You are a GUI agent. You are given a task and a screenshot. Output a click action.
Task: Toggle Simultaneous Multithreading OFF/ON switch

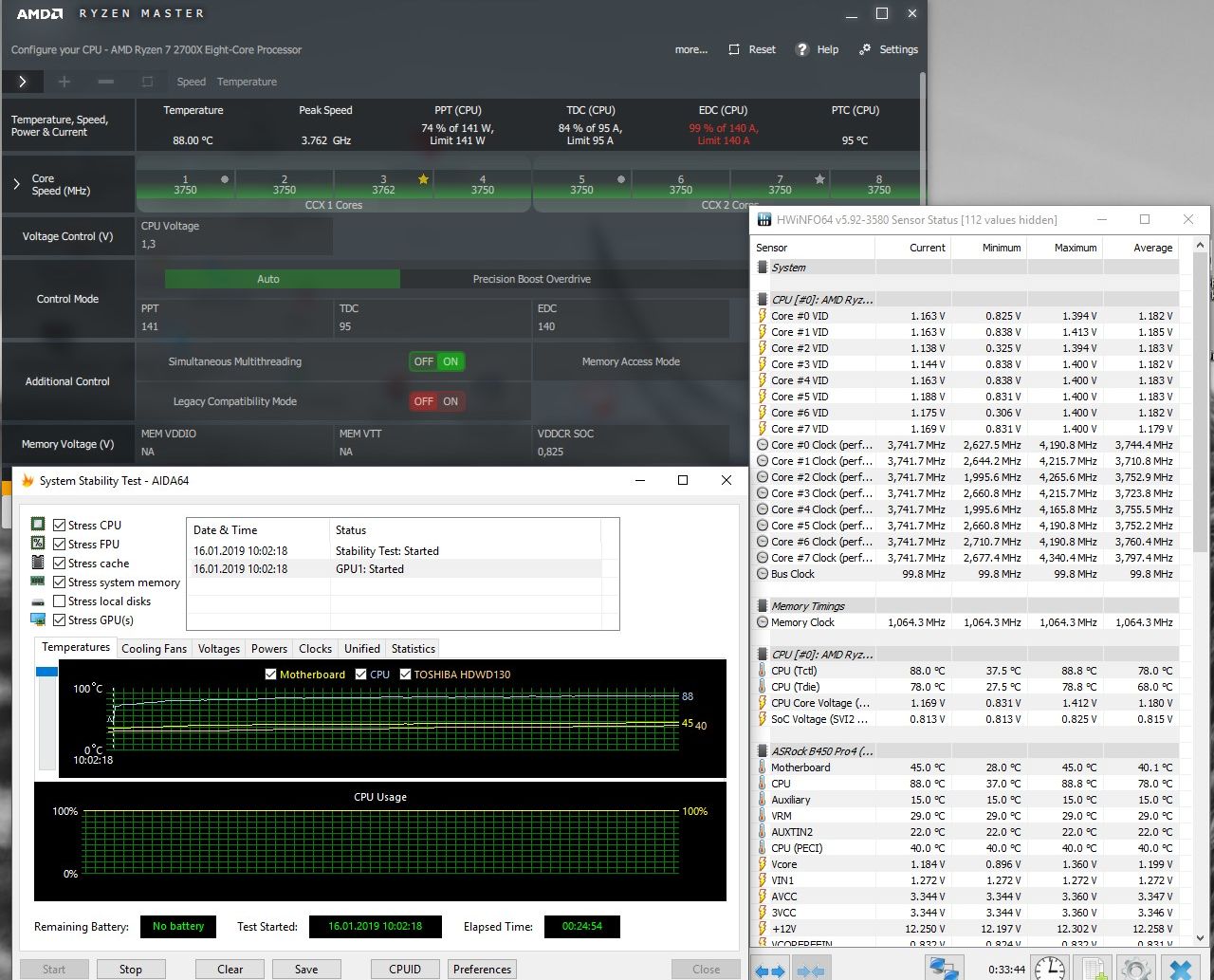click(x=437, y=361)
